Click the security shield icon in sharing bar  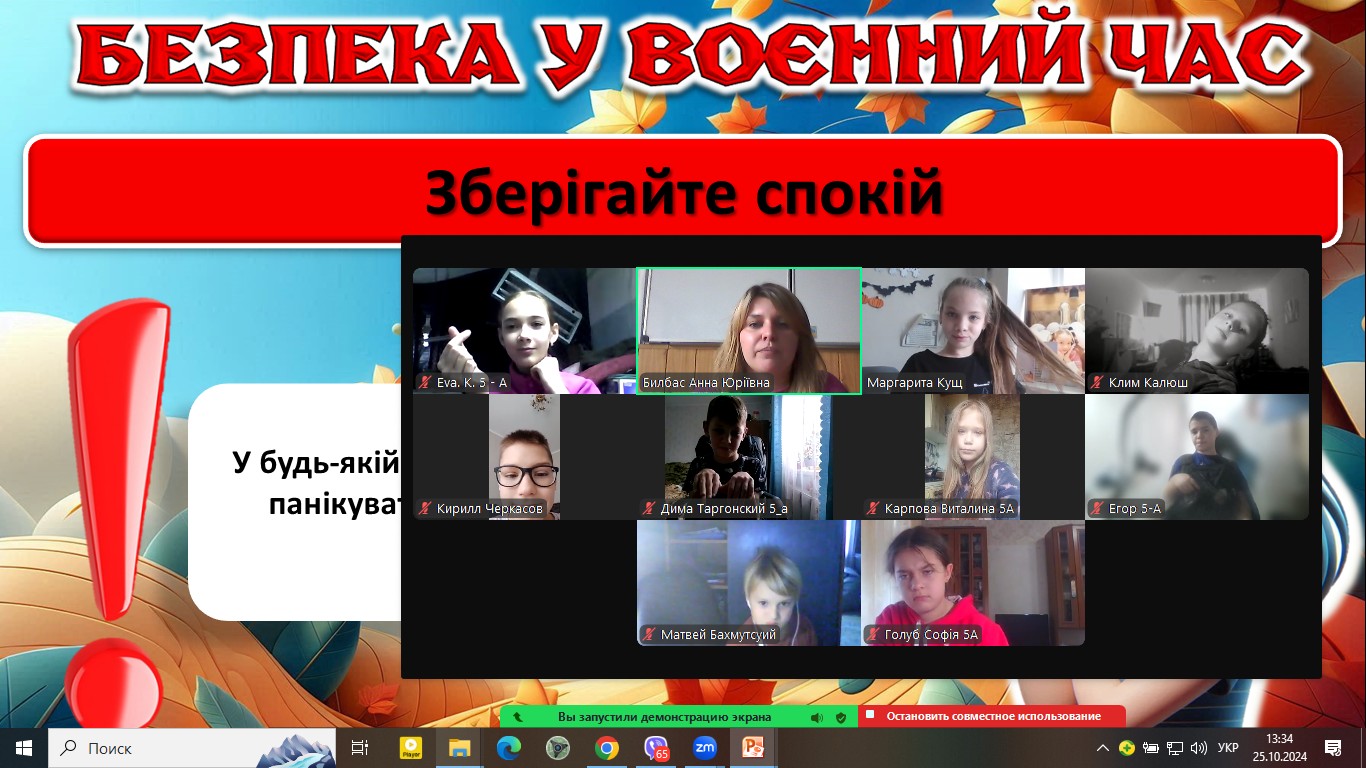pos(841,716)
